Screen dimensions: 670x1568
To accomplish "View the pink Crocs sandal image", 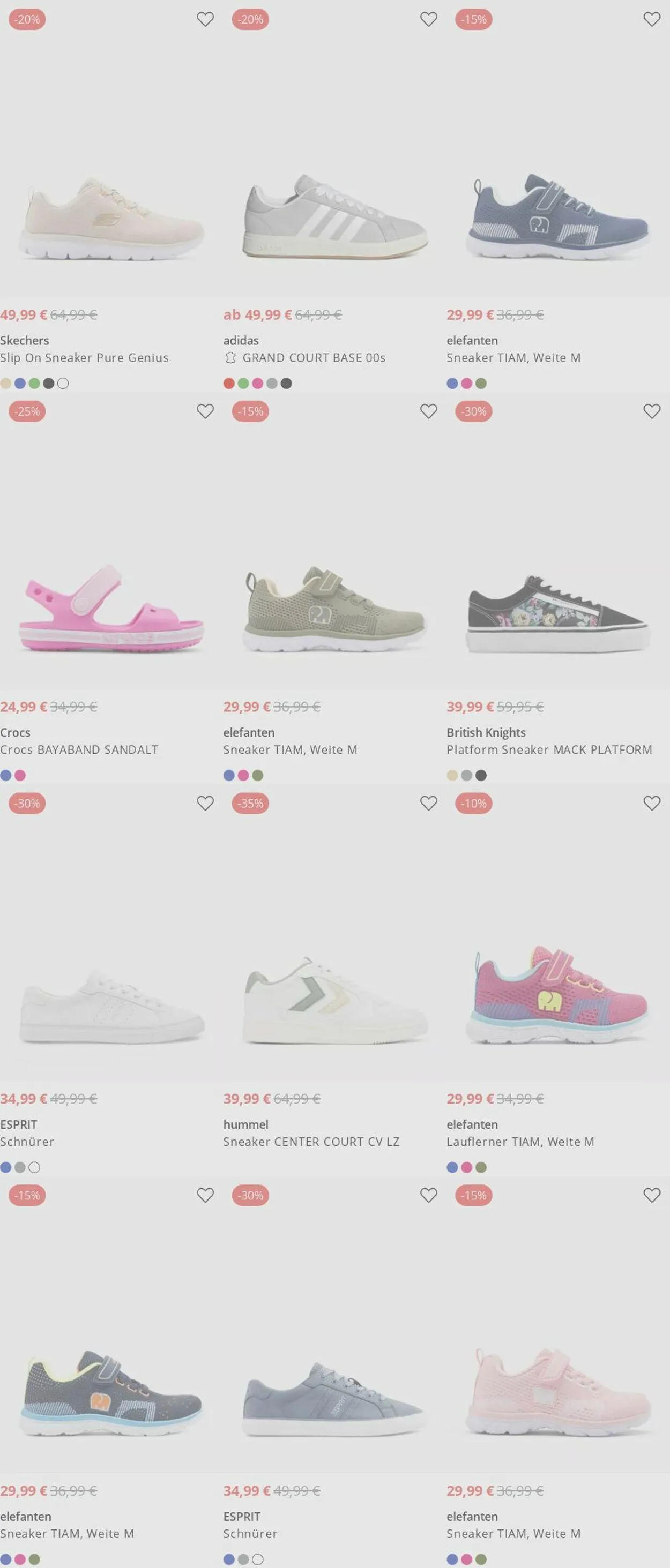I will tap(111, 609).
